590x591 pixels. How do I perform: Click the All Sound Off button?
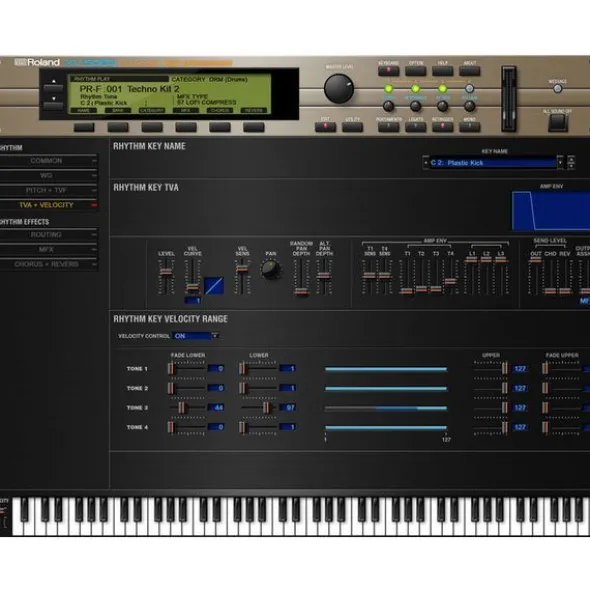tap(557, 122)
